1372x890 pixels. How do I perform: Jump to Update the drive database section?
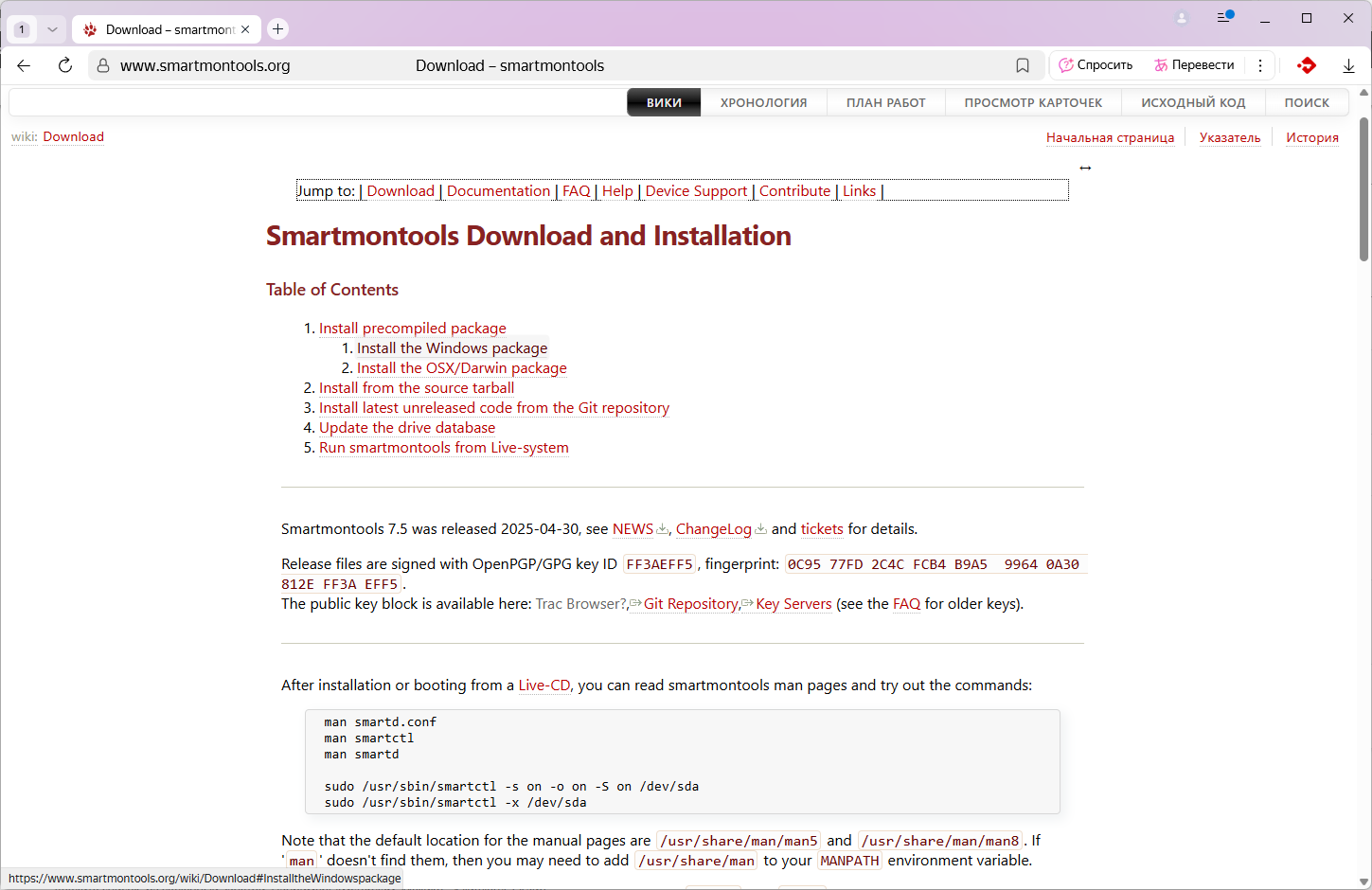coord(407,428)
